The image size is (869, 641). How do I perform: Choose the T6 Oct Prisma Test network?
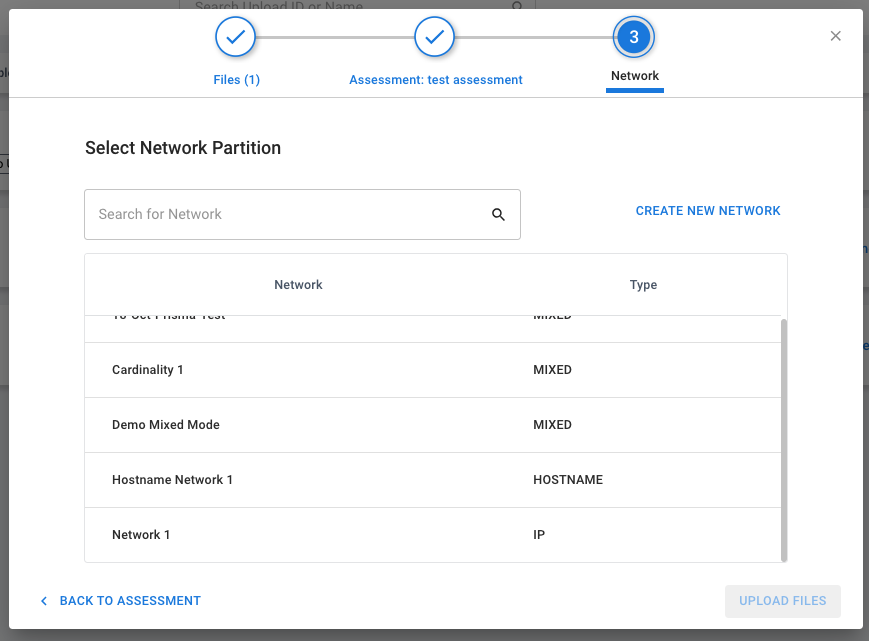pos(298,315)
